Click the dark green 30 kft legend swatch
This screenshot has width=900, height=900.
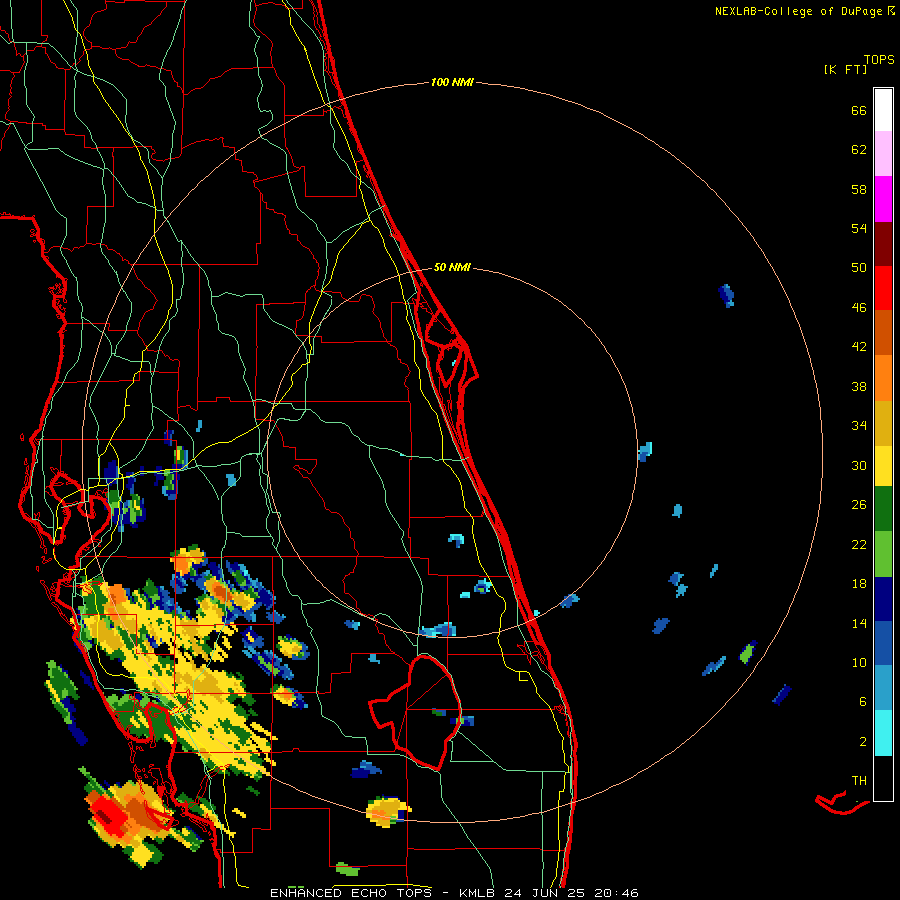883,509
